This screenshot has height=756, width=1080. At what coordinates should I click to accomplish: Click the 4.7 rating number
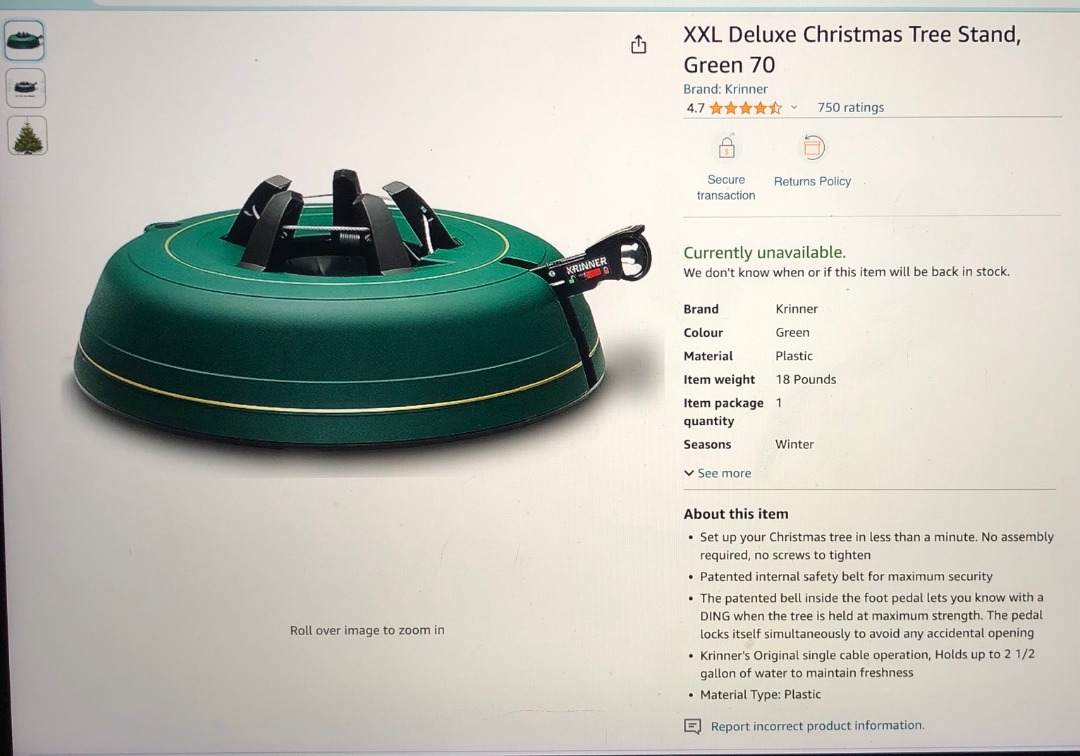tap(695, 108)
